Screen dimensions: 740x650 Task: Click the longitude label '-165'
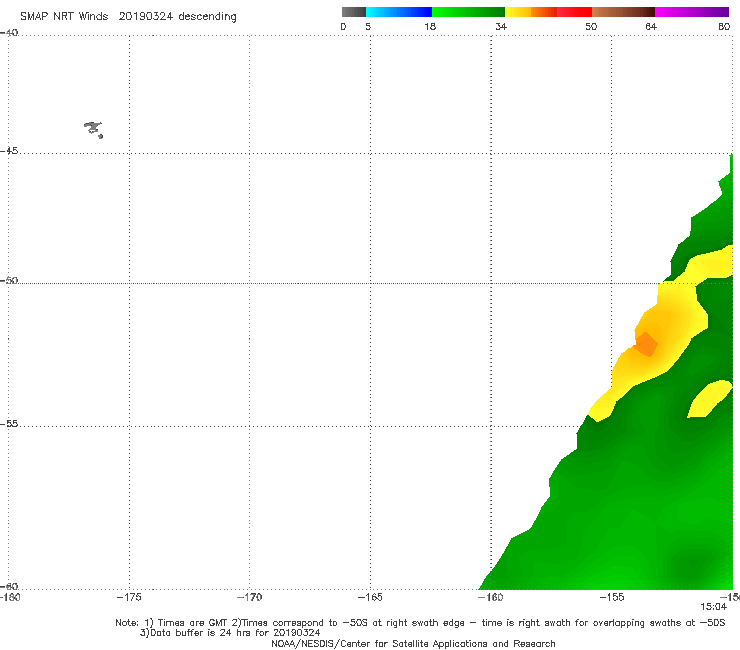tap(370, 597)
